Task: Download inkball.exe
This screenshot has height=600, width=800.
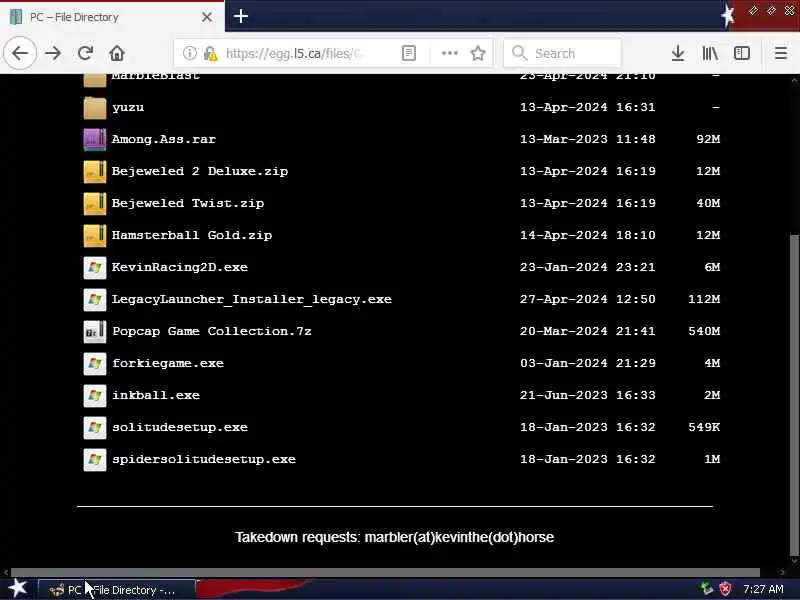Action: pos(156,395)
